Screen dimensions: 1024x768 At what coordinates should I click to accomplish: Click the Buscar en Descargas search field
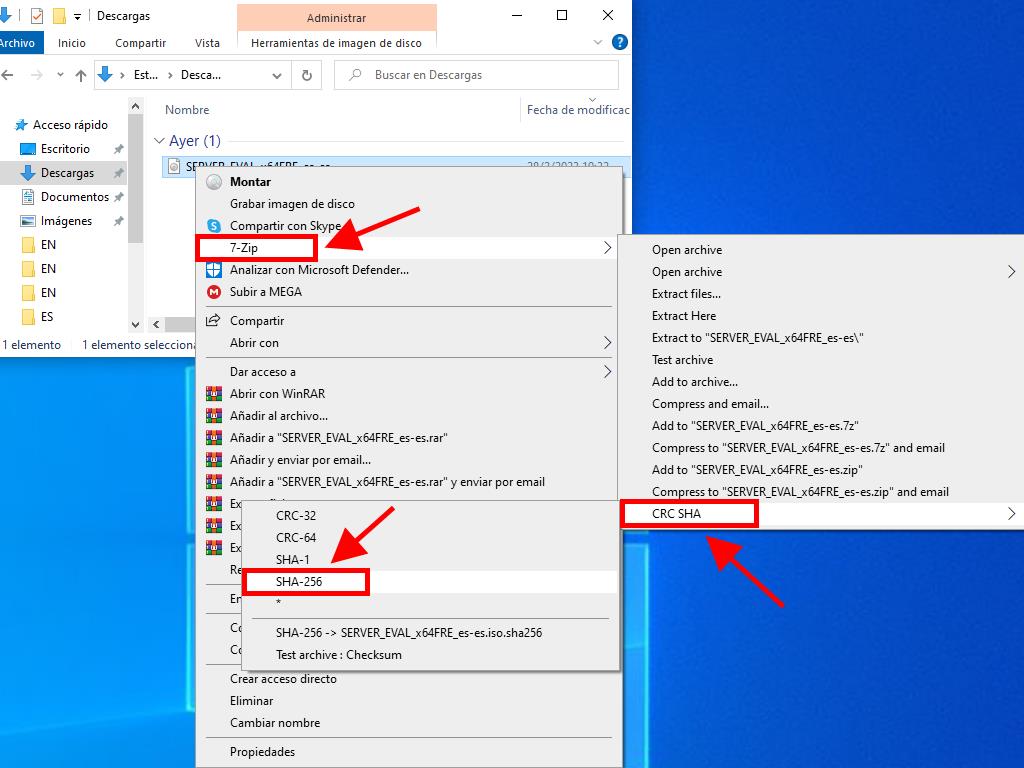click(480, 75)
